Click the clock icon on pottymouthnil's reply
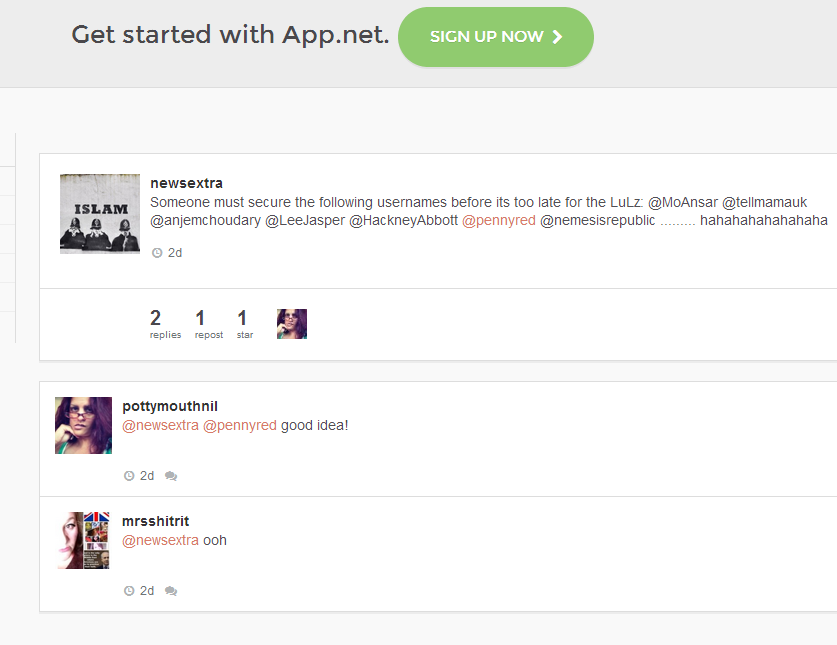This screenshot has height=645, width=837. click(129, 476)
